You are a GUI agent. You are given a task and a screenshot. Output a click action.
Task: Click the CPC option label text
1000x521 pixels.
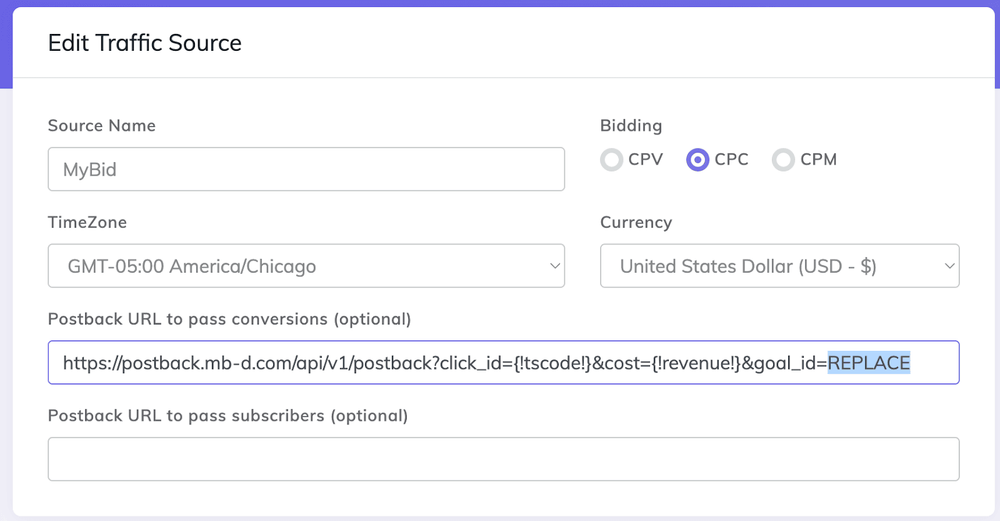pos(731,160)
